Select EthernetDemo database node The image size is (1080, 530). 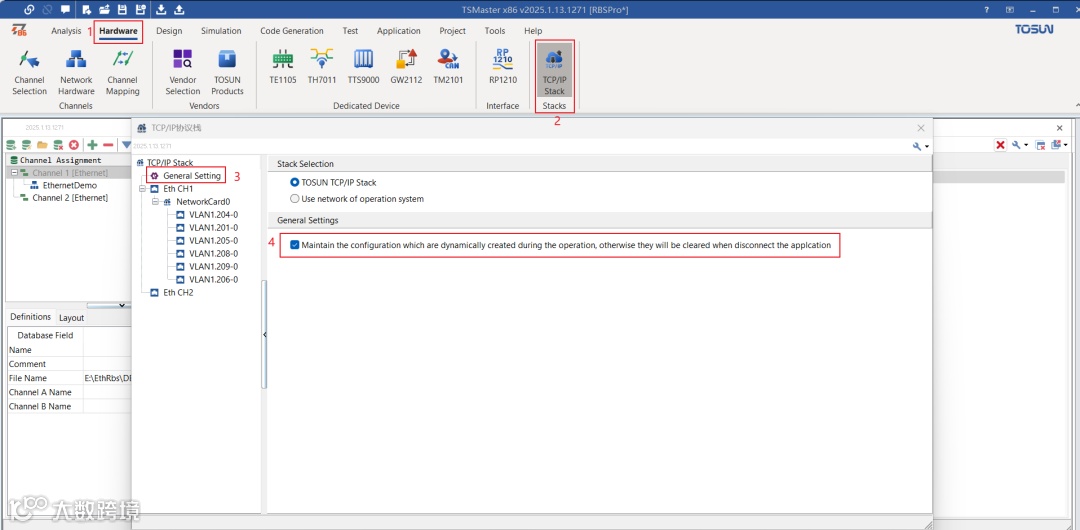[70, 185]
